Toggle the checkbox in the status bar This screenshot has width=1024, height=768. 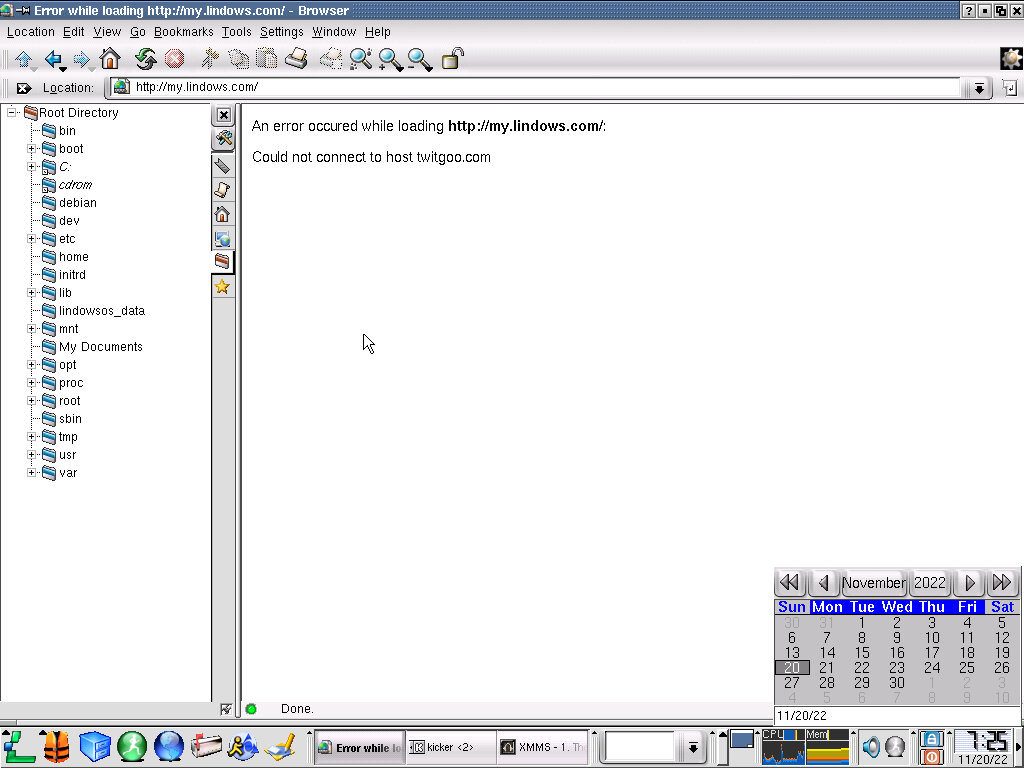tap(226, 709)
